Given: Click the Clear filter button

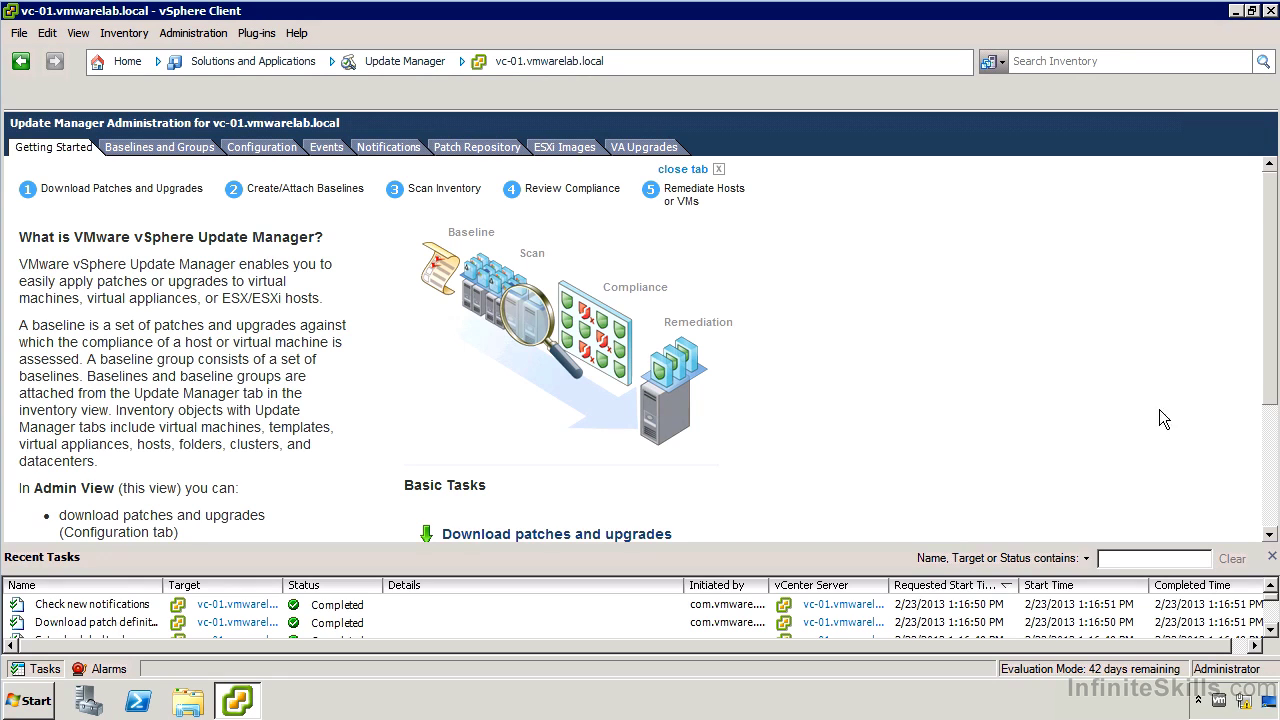Looking at the screenshot, I should click(1232, 559).
